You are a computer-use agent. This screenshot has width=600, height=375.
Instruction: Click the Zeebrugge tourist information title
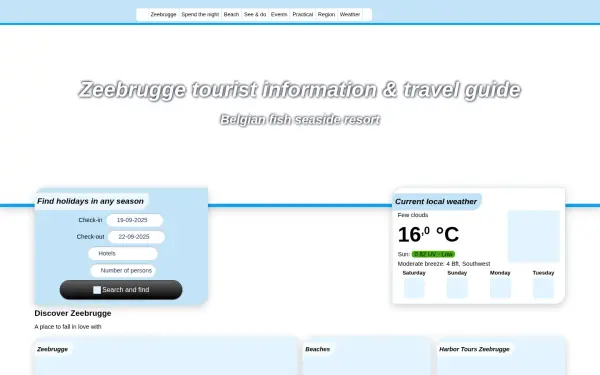pyautogui.click(x=300, y=90)
